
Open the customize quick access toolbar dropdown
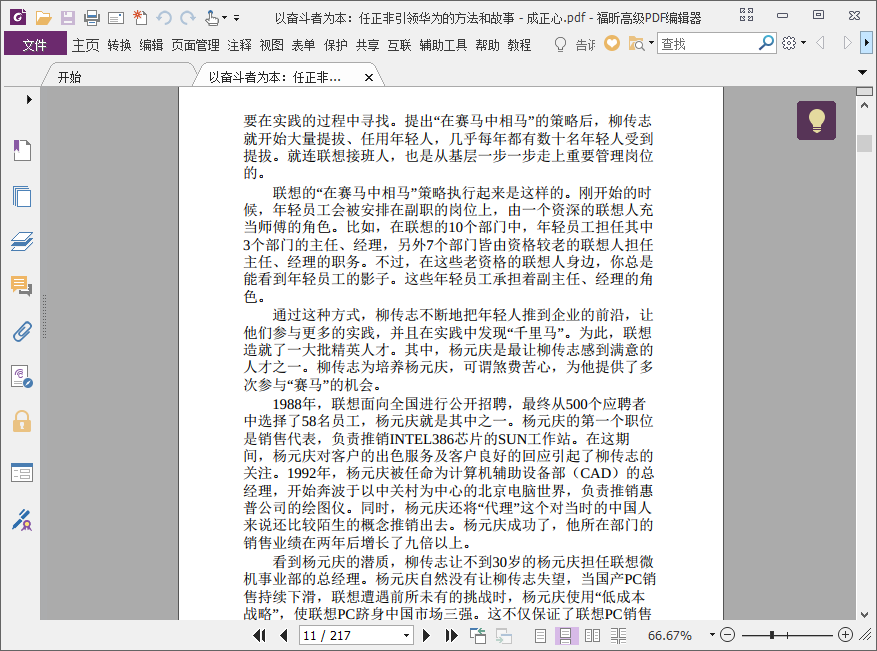tap(237, 18)
